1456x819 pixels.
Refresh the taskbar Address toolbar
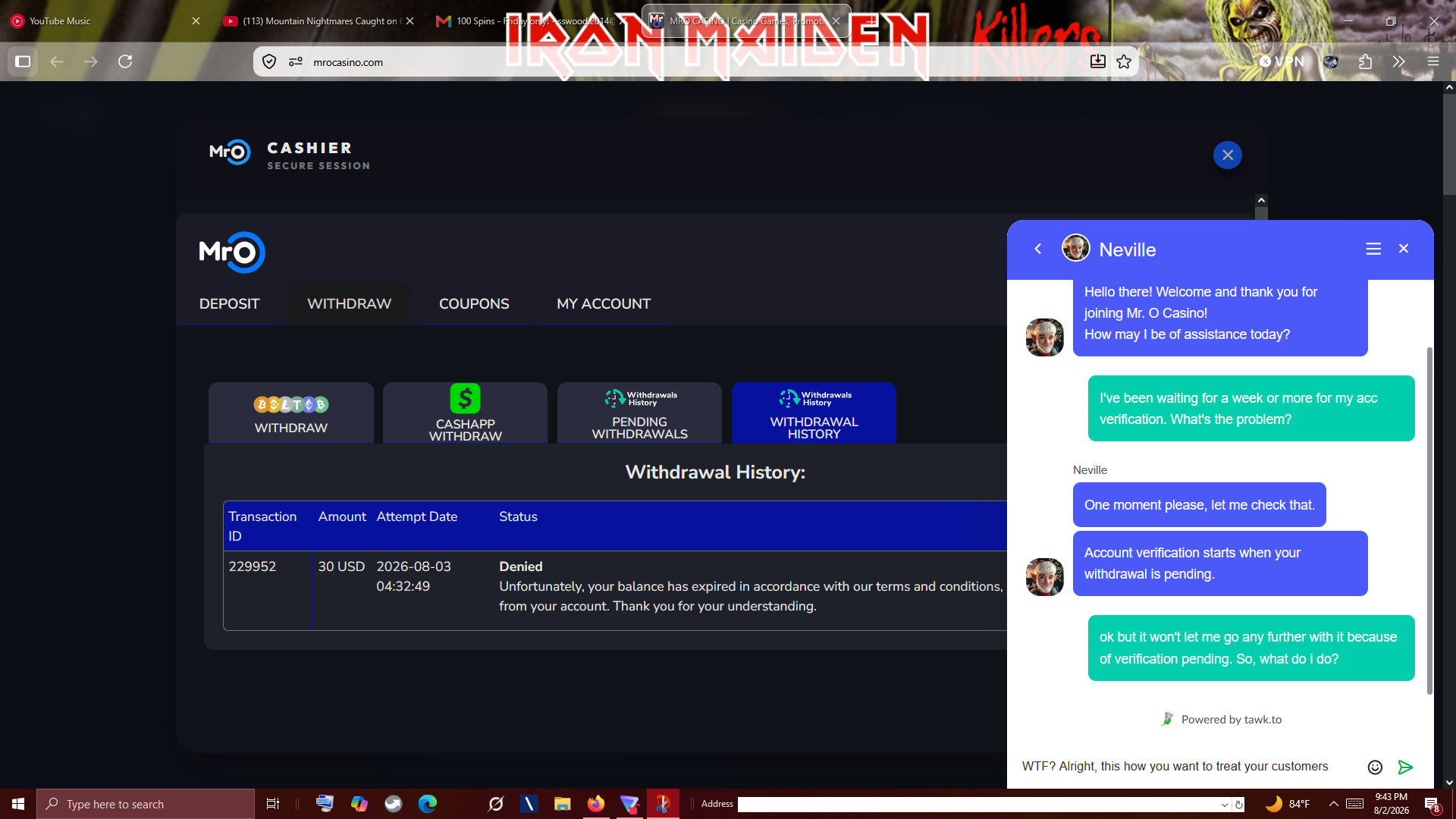click(x=1238, y=805)
